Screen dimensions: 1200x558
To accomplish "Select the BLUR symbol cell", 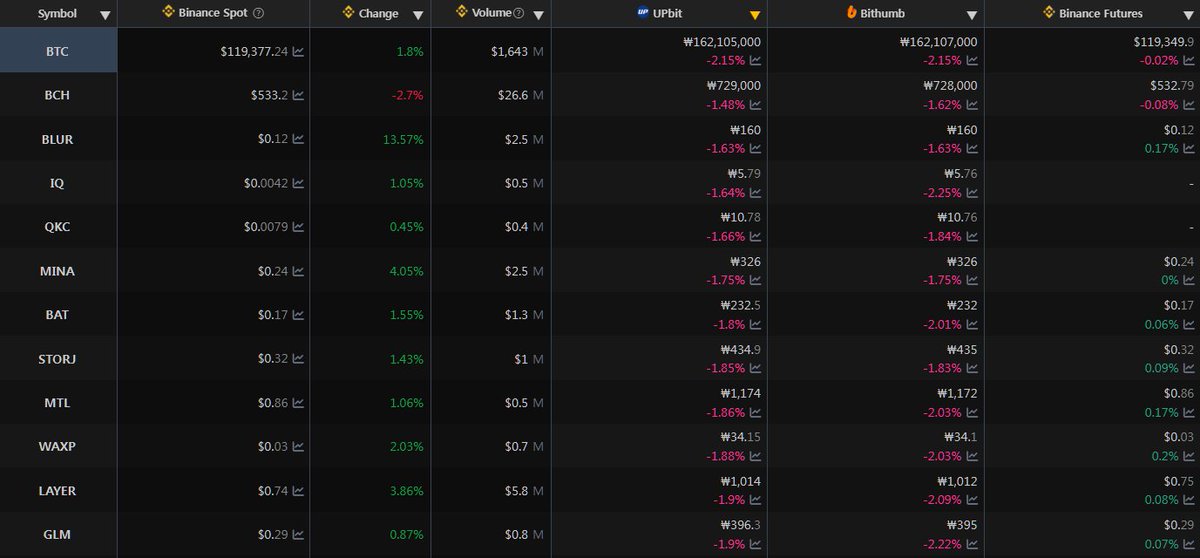I will [58, 140].
